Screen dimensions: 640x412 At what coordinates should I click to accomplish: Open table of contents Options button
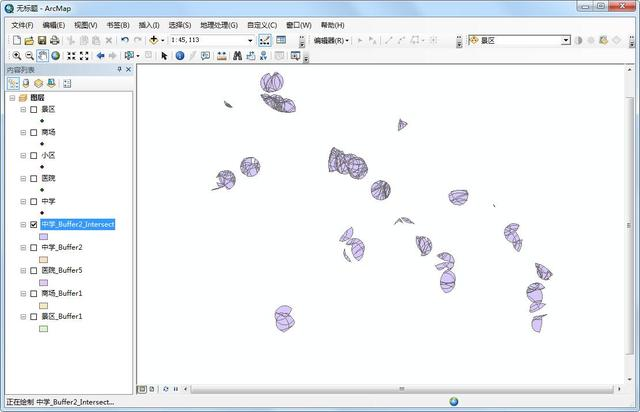(67, 84)
